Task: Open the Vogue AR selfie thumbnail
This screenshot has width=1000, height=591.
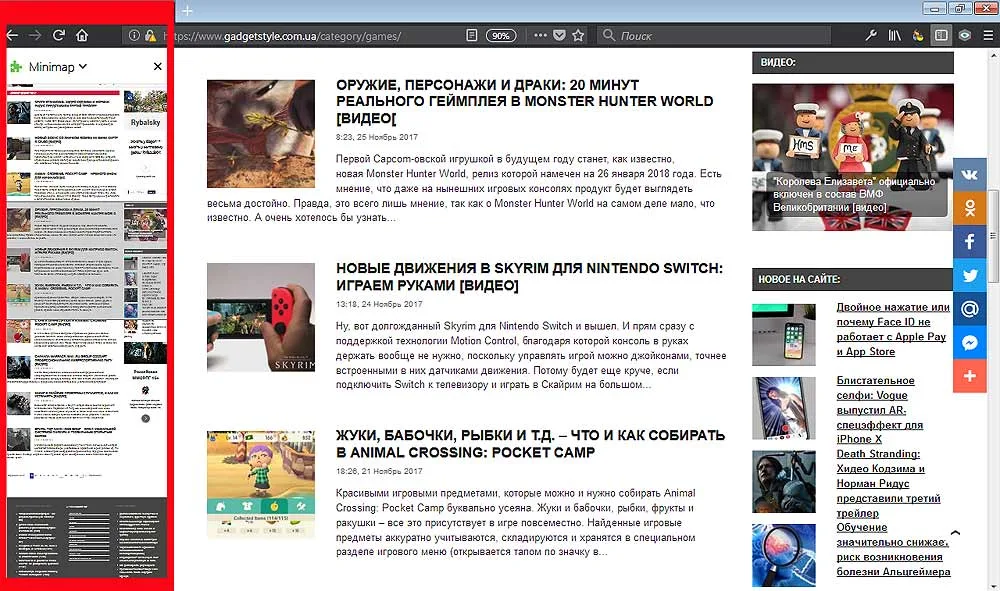Action: pos(784,408)
